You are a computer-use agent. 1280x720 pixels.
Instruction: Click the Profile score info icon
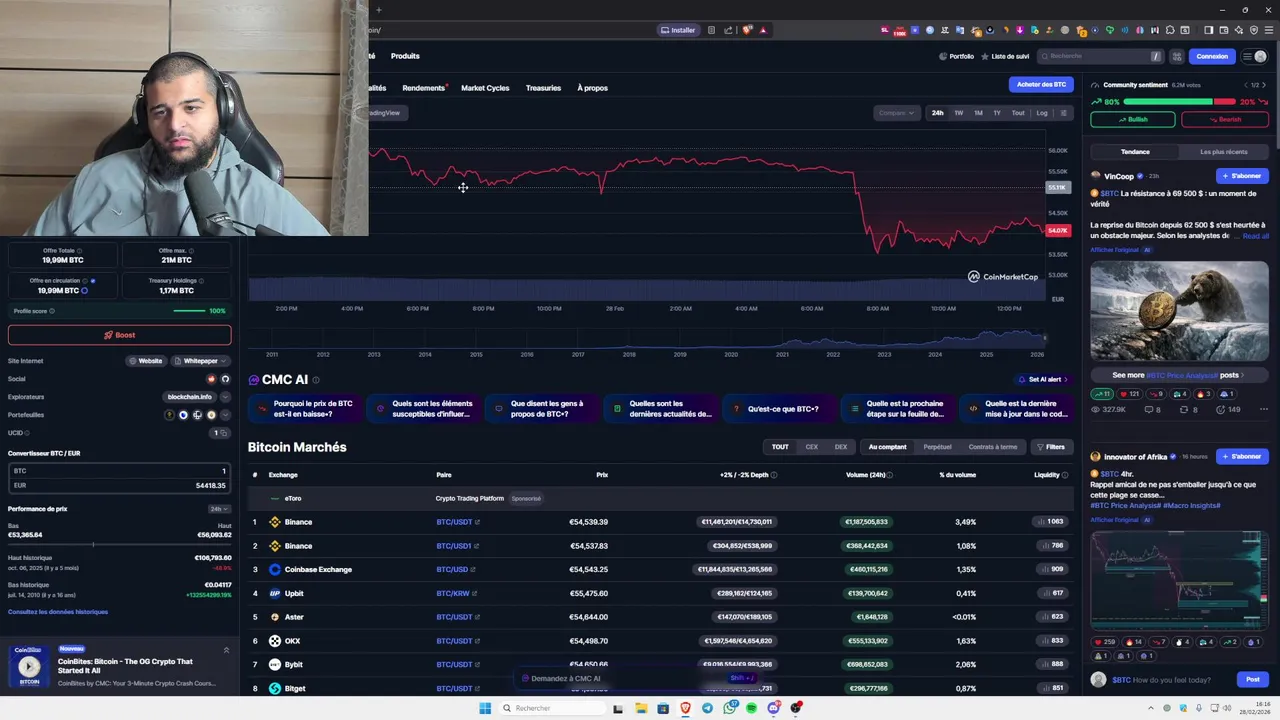[52, 311]
